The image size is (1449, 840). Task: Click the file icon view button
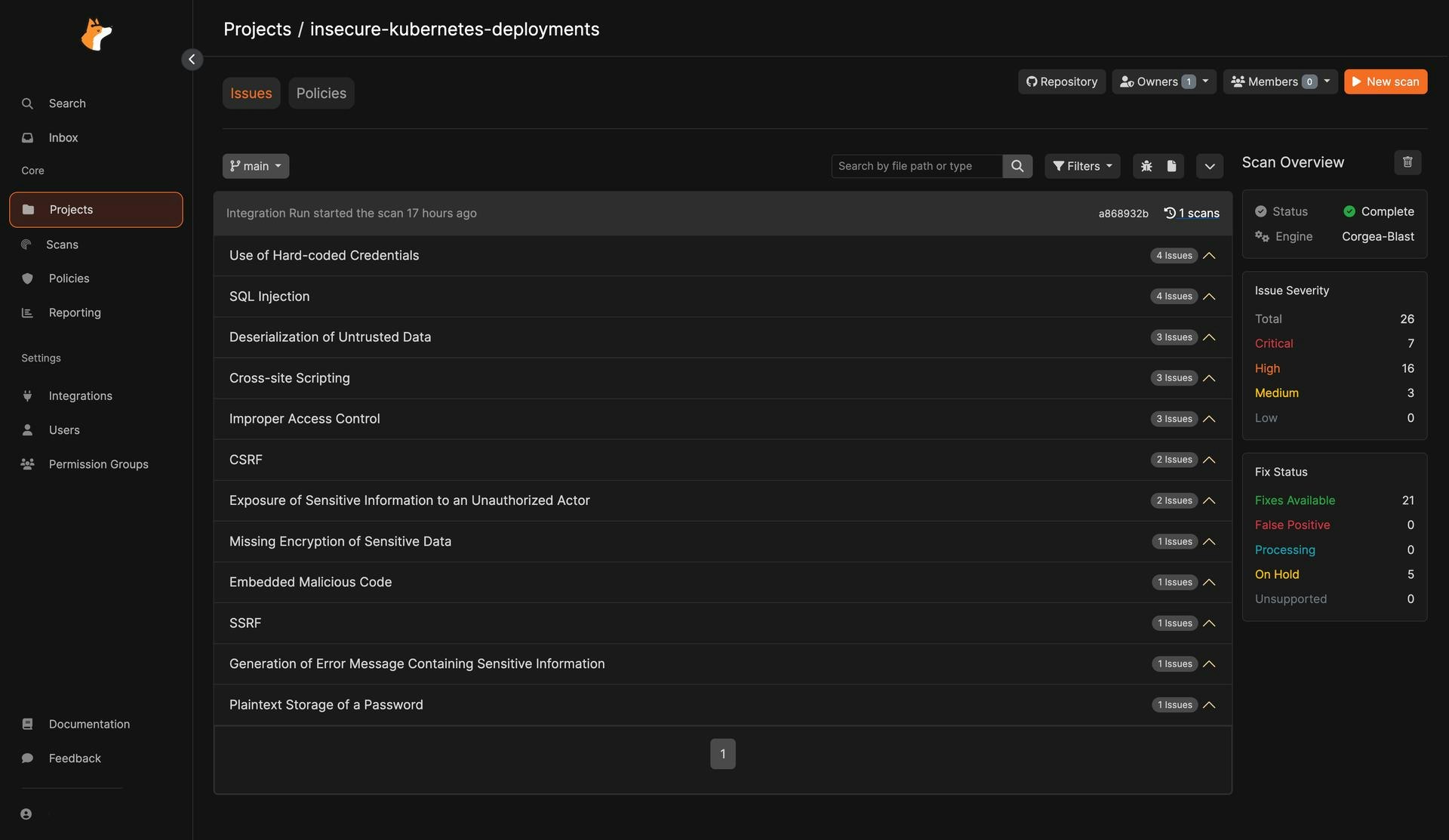tap(1171, 166)
